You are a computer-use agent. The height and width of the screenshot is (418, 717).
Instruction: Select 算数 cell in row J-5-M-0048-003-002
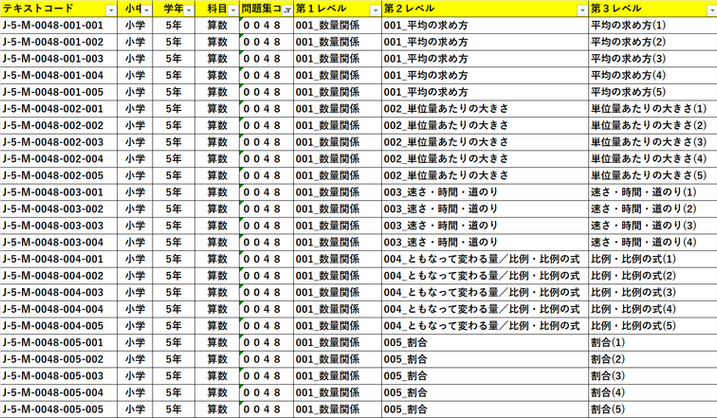(217, 209)
